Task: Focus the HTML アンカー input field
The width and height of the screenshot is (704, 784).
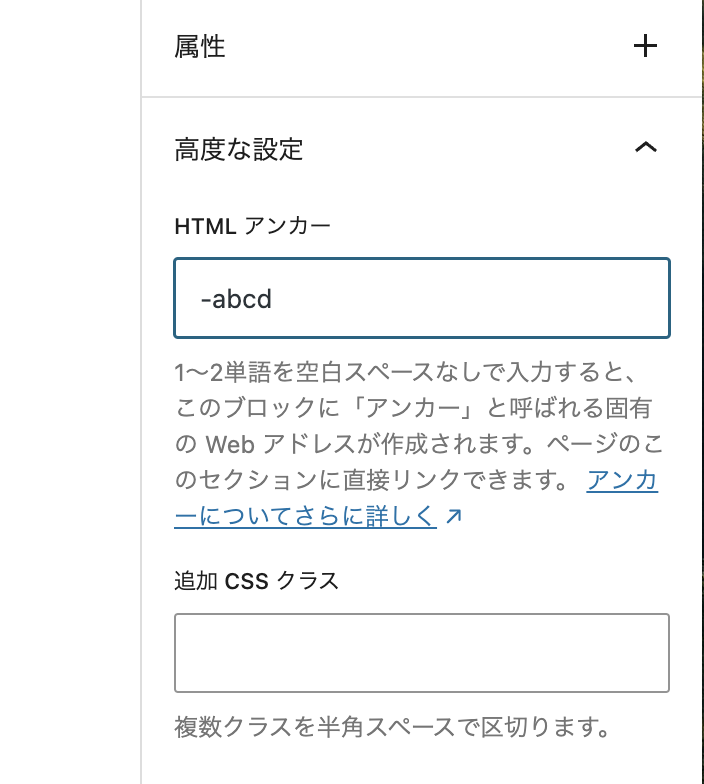Action: (421, 298)
